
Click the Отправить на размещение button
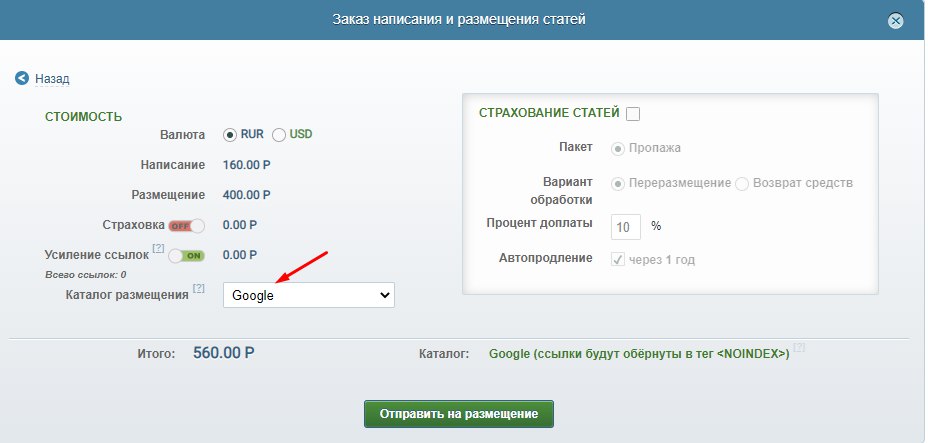click(459, 413)
